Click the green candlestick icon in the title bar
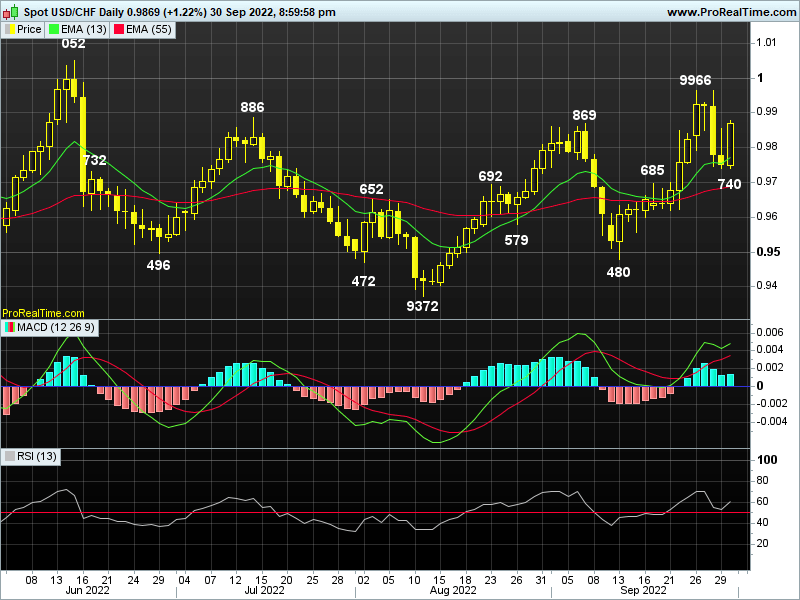This screenshot has width=800, height=600. pos(14,10)
